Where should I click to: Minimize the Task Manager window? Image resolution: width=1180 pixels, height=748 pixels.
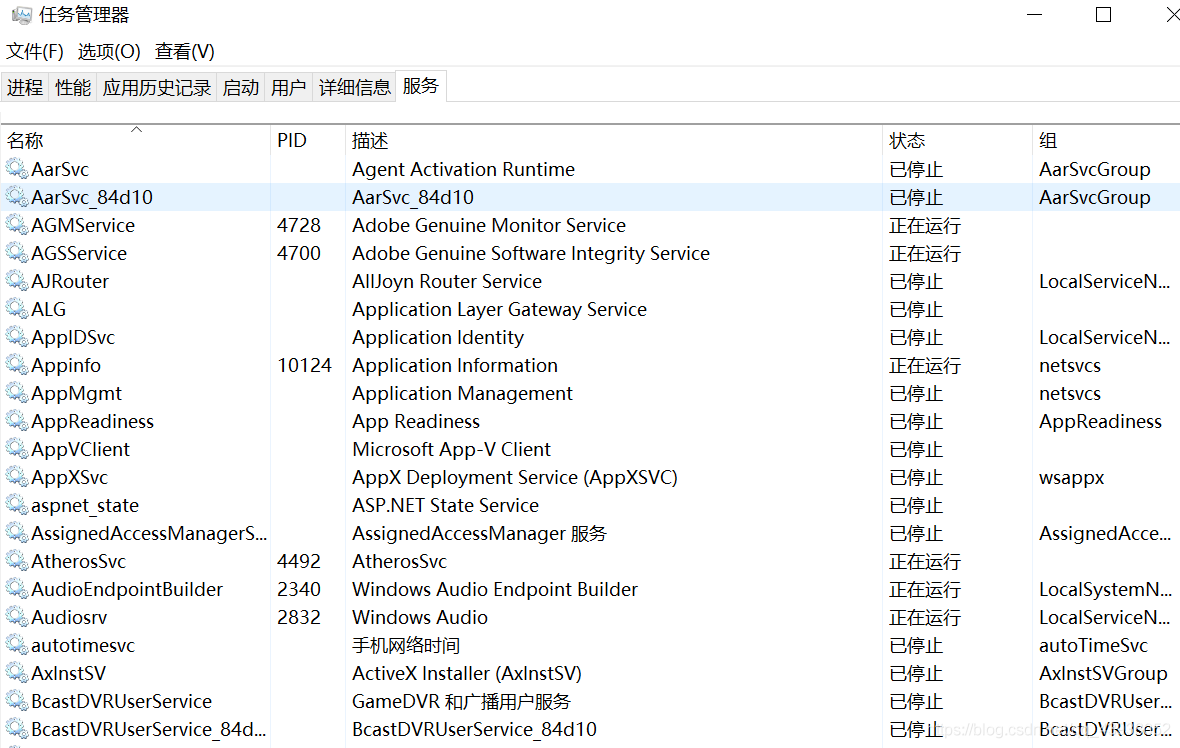[x=1035, y=14]
